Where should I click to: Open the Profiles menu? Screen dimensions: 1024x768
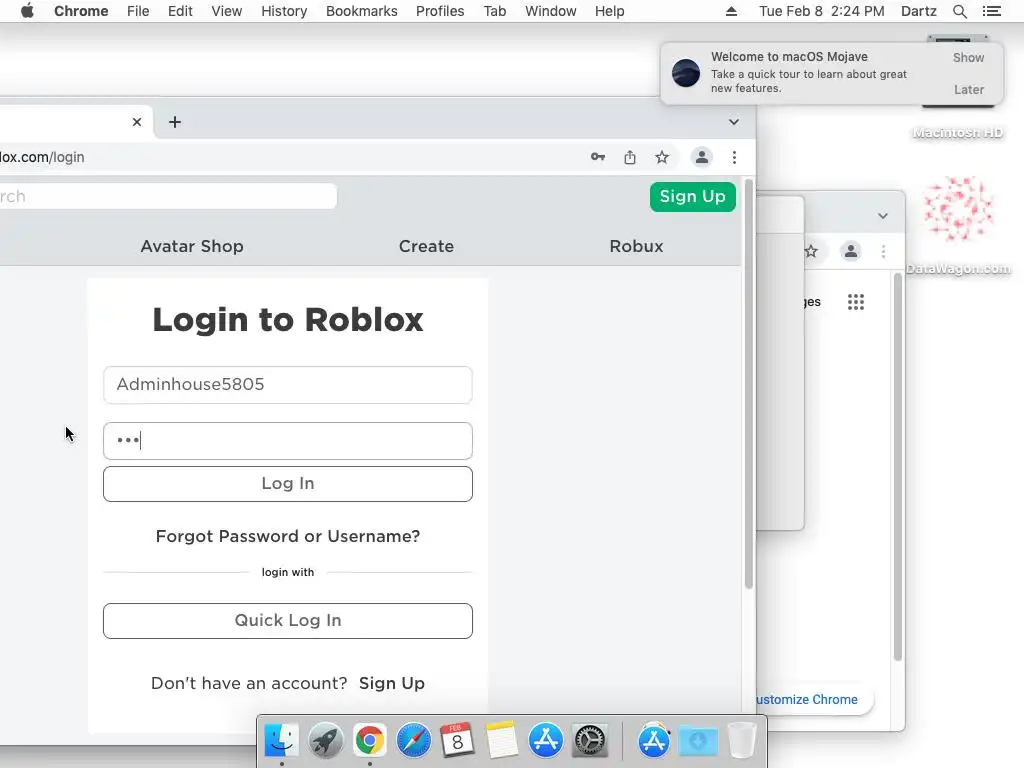coord(440,11)
